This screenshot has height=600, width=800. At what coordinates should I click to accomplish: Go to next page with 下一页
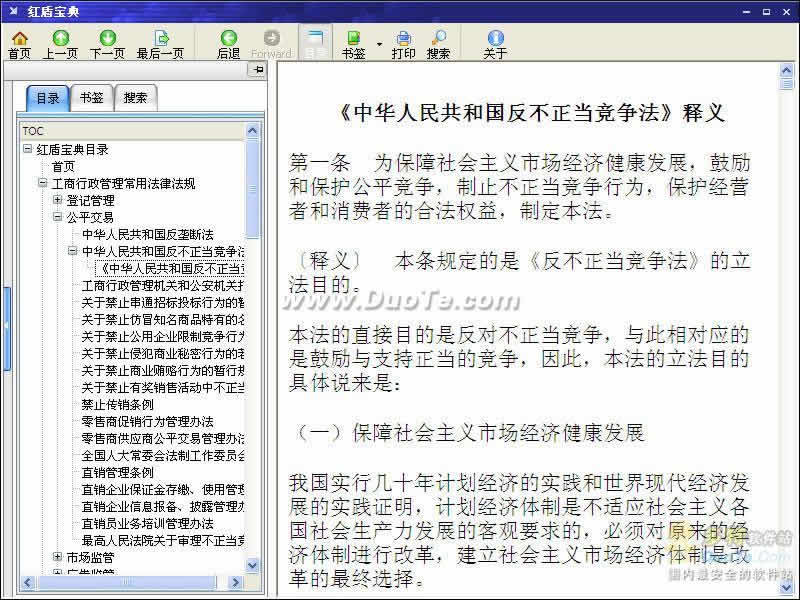pyautogui.click(x=107, y=43)
